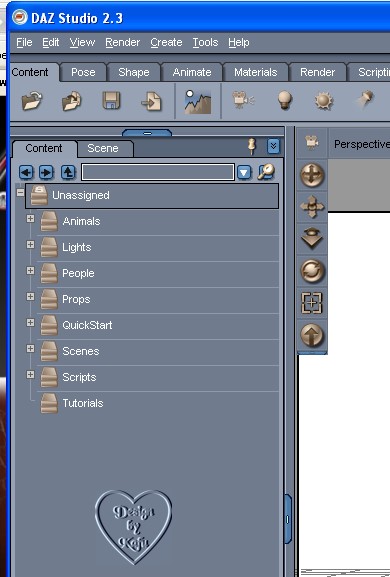
Task: Click the Save floppy disk icon
Action: coord(111,101)
